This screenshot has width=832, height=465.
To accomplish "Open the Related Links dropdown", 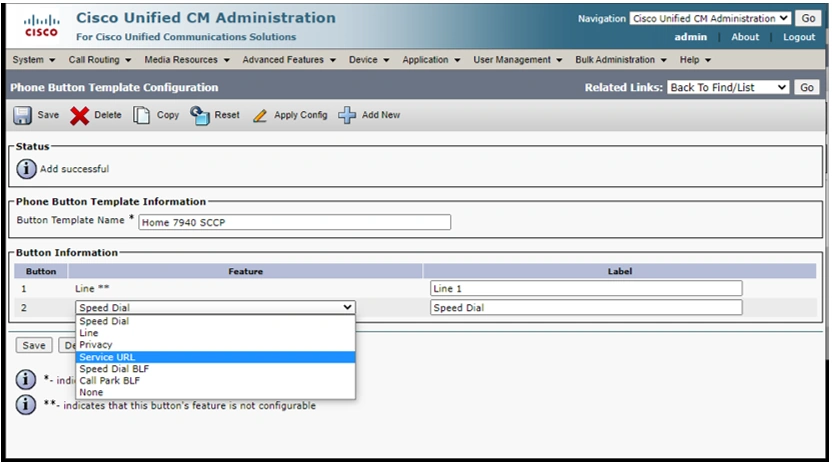I will [728, 88].
